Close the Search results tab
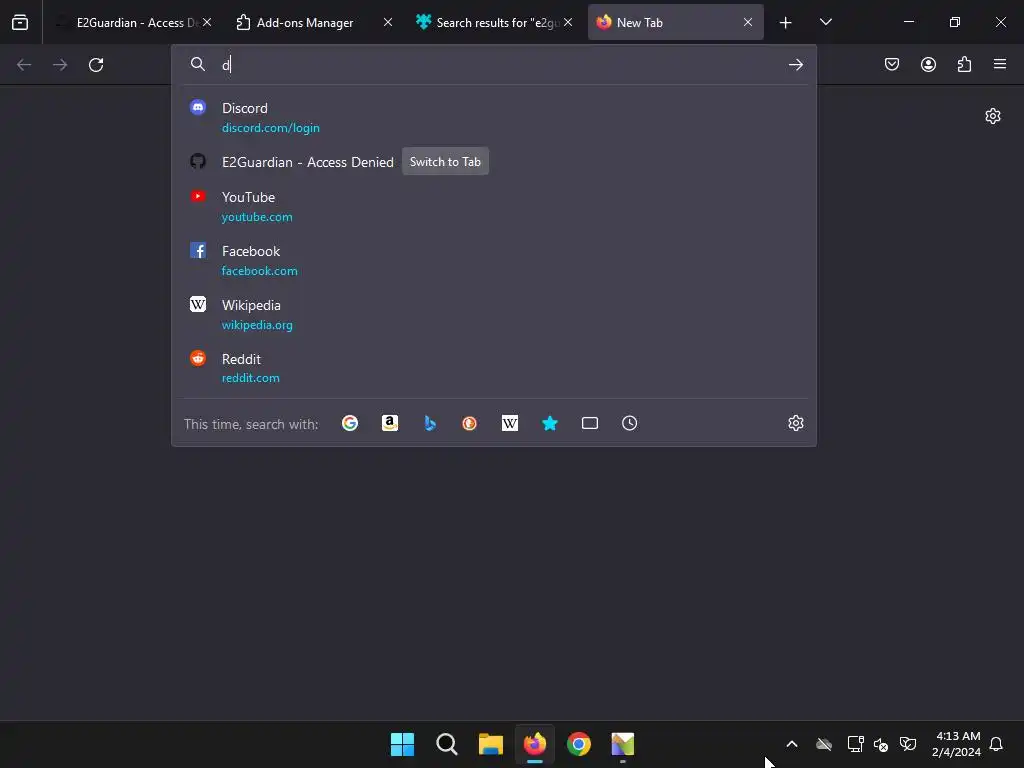1024x768 pixels. [x=568, y=22]
